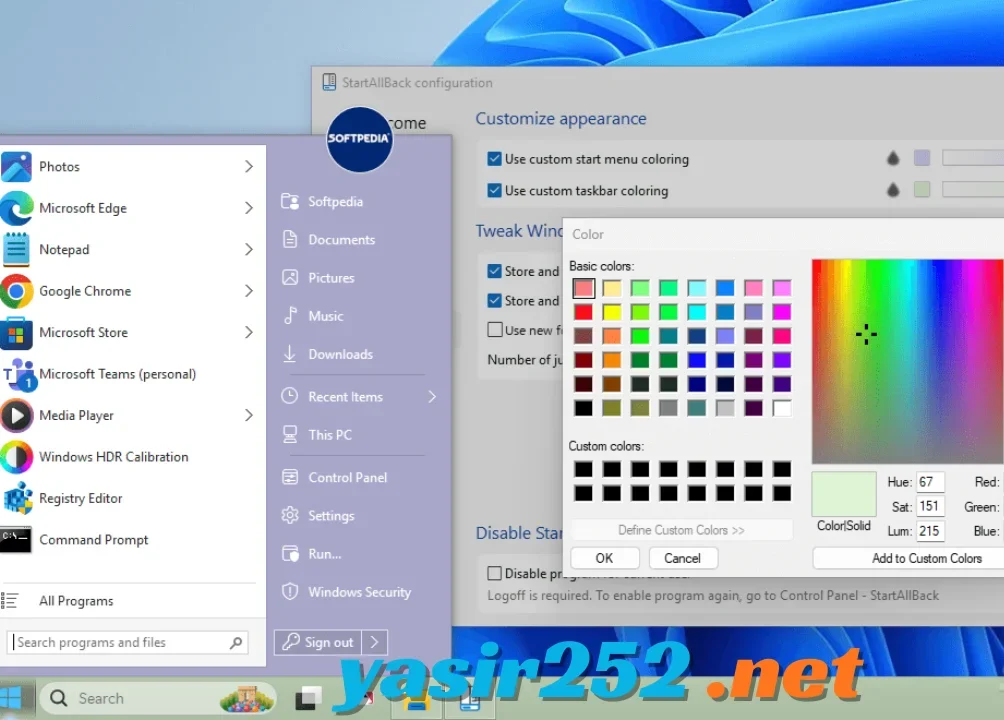Expand Google Chrome submenu arrow
The height and width of the screenshot is (720, 1004).
[249, 291]
